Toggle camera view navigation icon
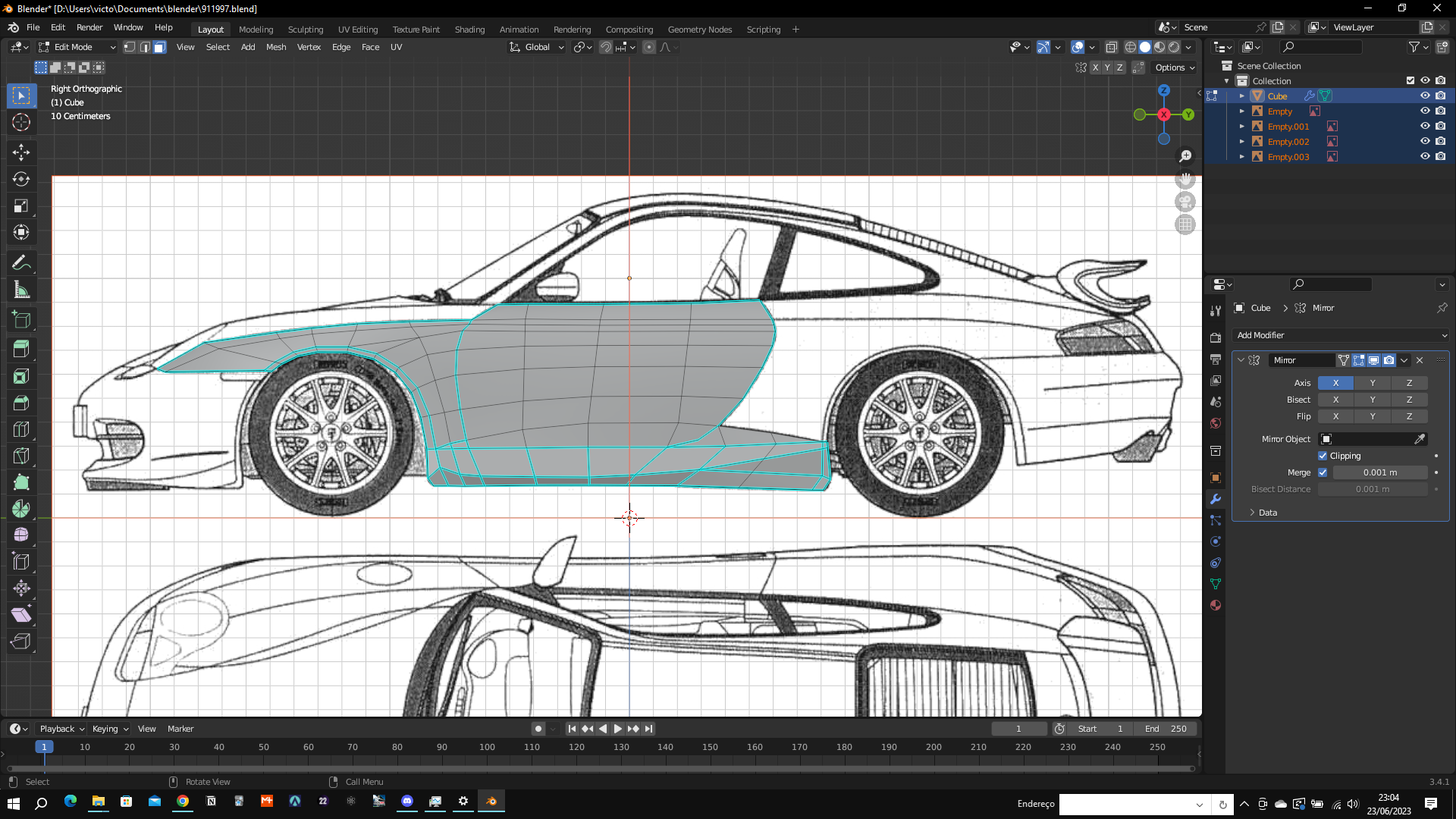Screen dimensions: 1456x819 pyautogui.click(x=1185, y=202)
